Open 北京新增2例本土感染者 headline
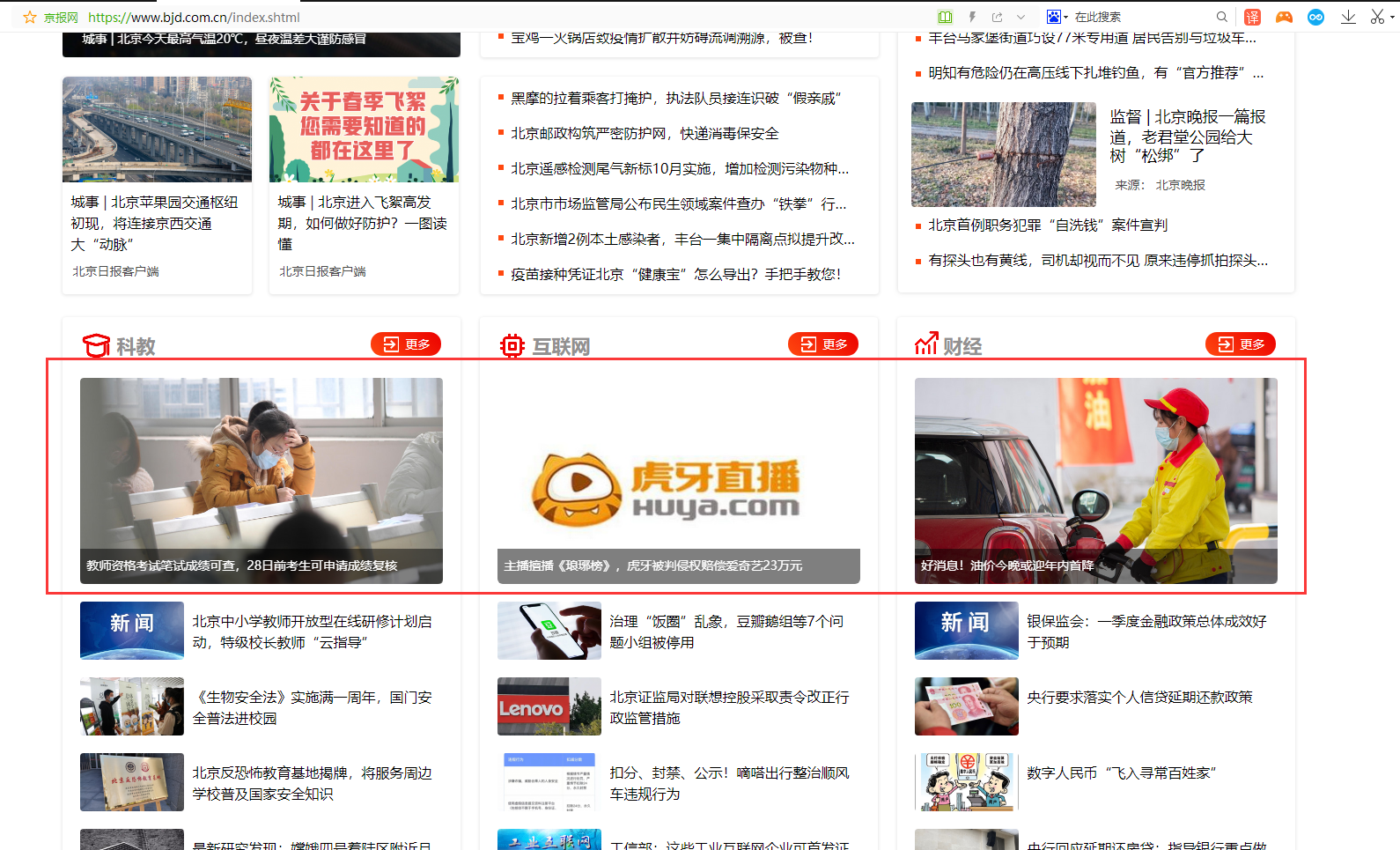 (683, 239)
